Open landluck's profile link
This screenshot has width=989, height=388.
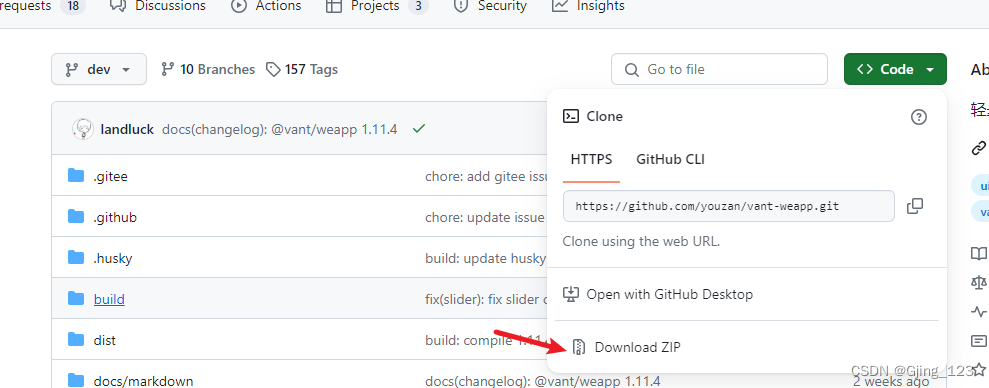(127, 129)
